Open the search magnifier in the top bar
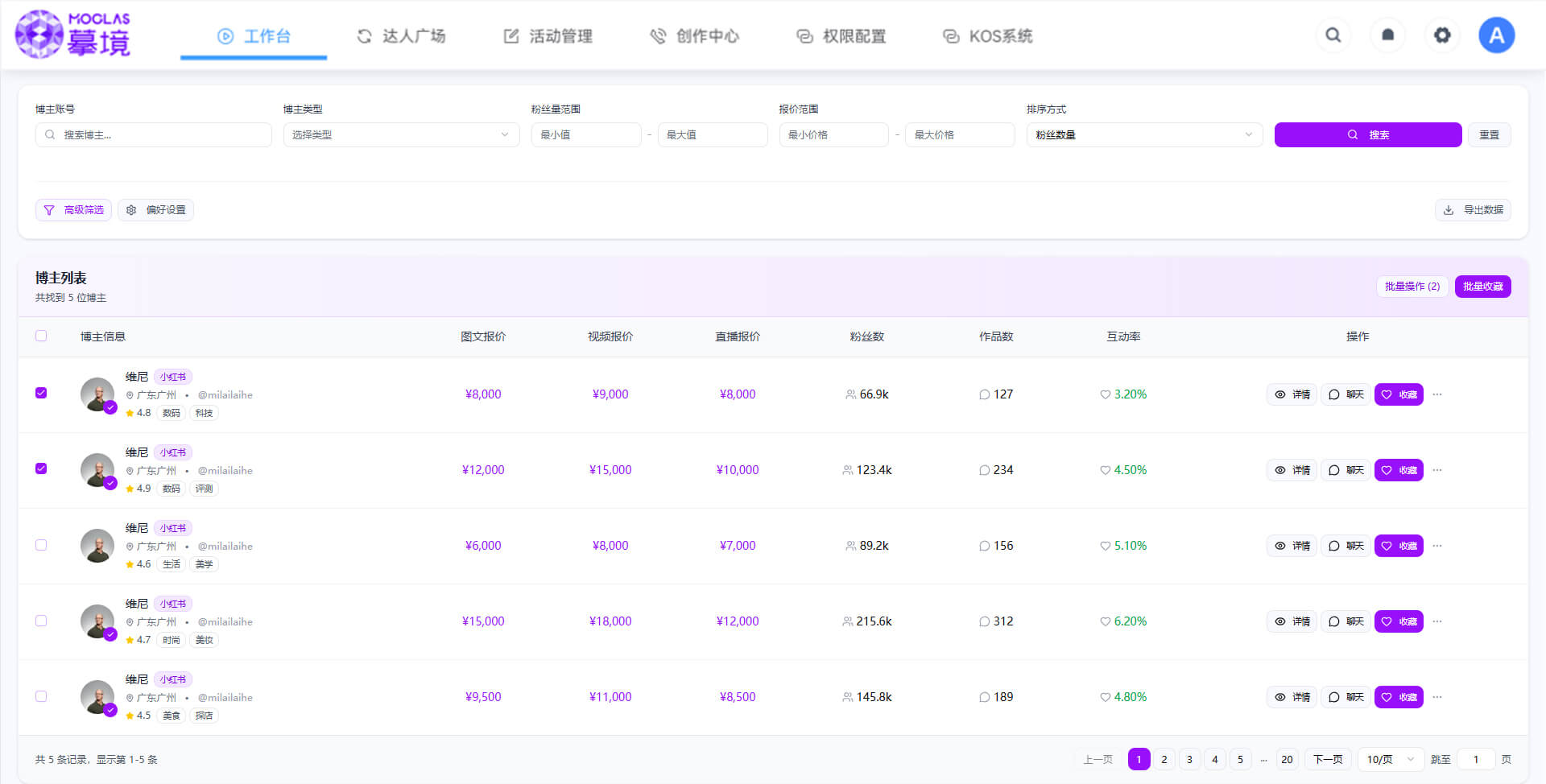Viewport: 1546px width, 784px height. (x=1333, y=35)
